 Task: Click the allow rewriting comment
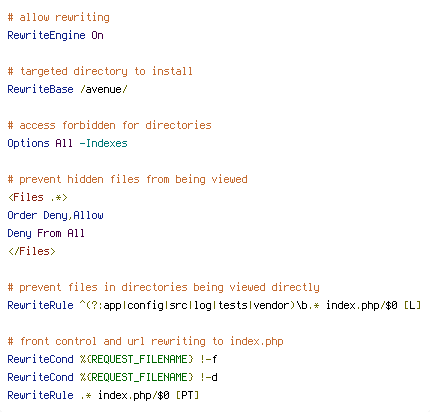[58, 17]
